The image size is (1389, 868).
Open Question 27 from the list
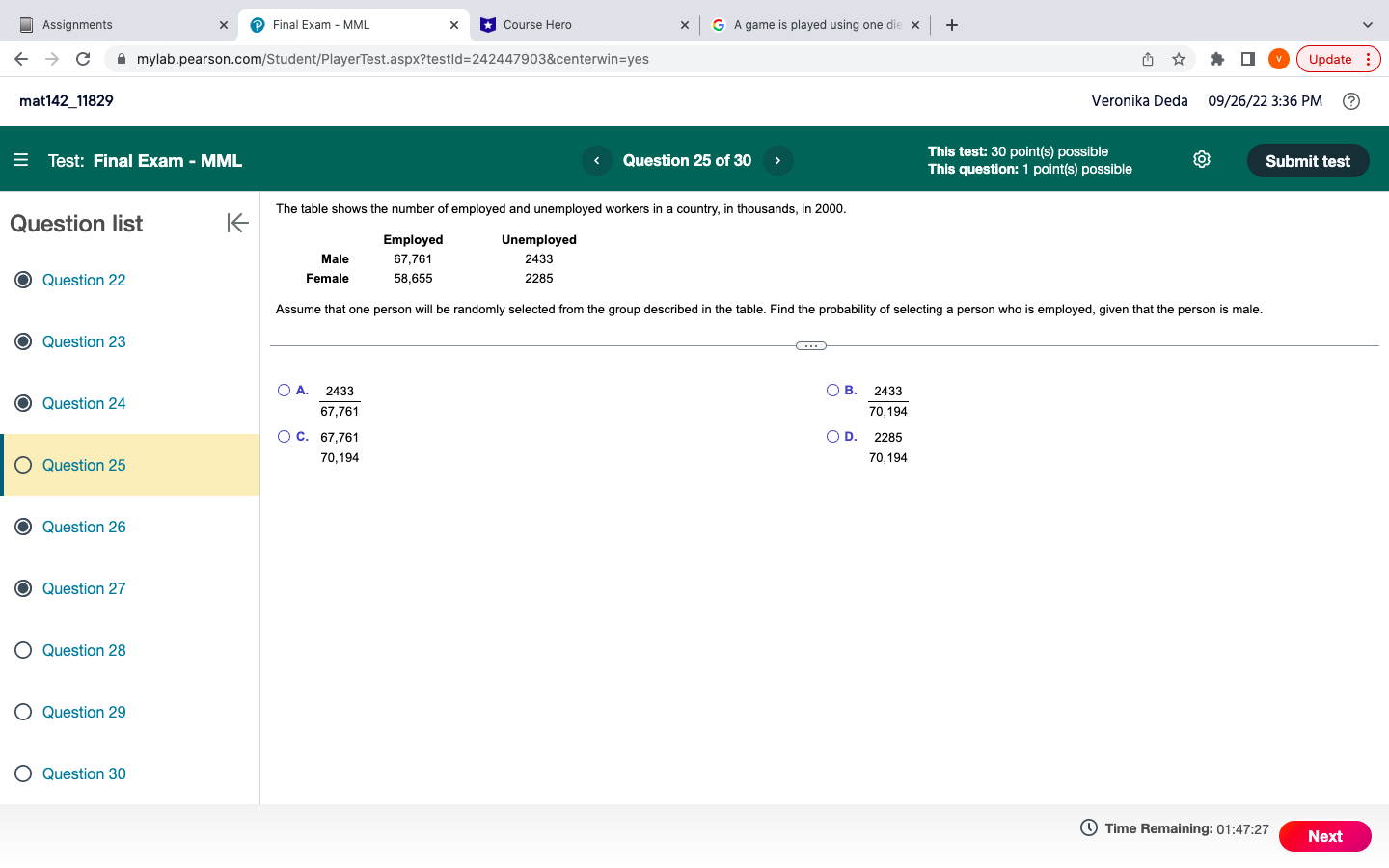pos(84,588)
